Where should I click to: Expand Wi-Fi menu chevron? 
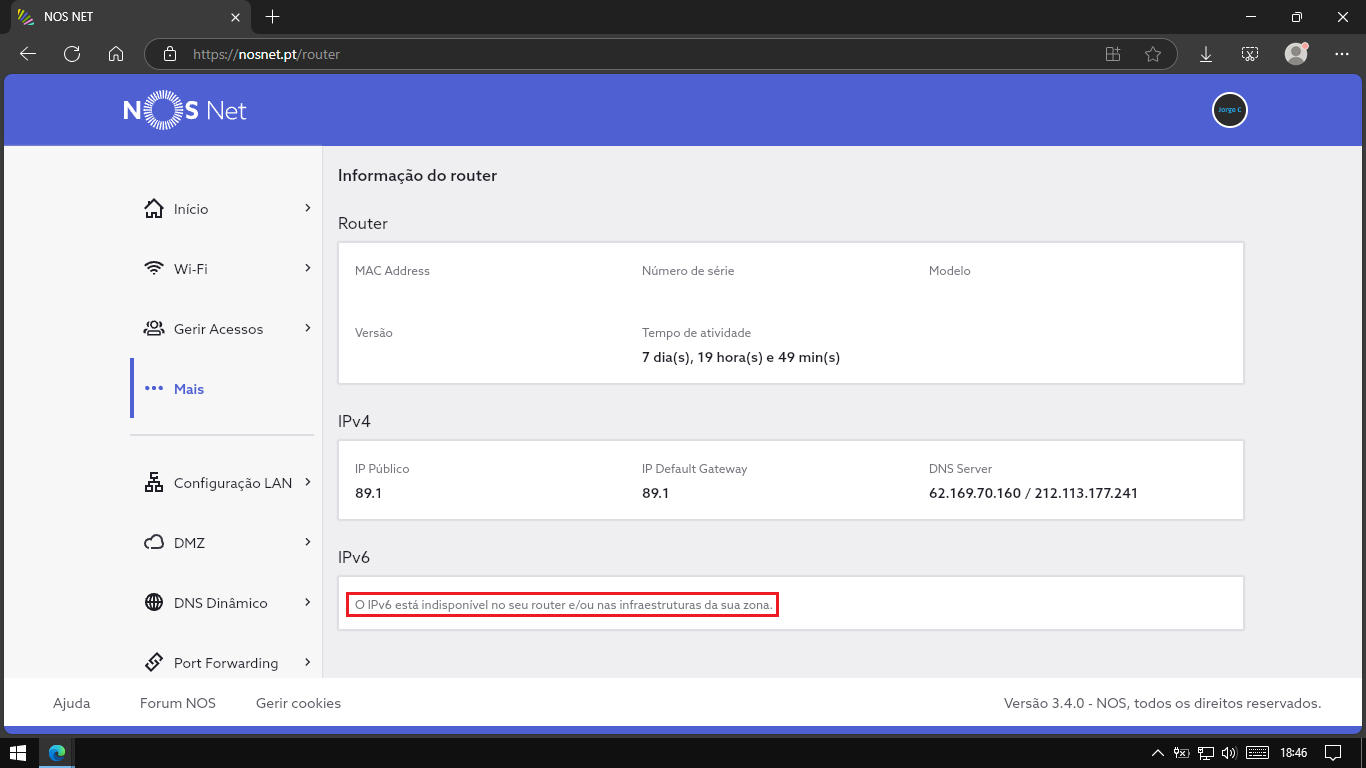pyautogui.click(x=308, y=268)
